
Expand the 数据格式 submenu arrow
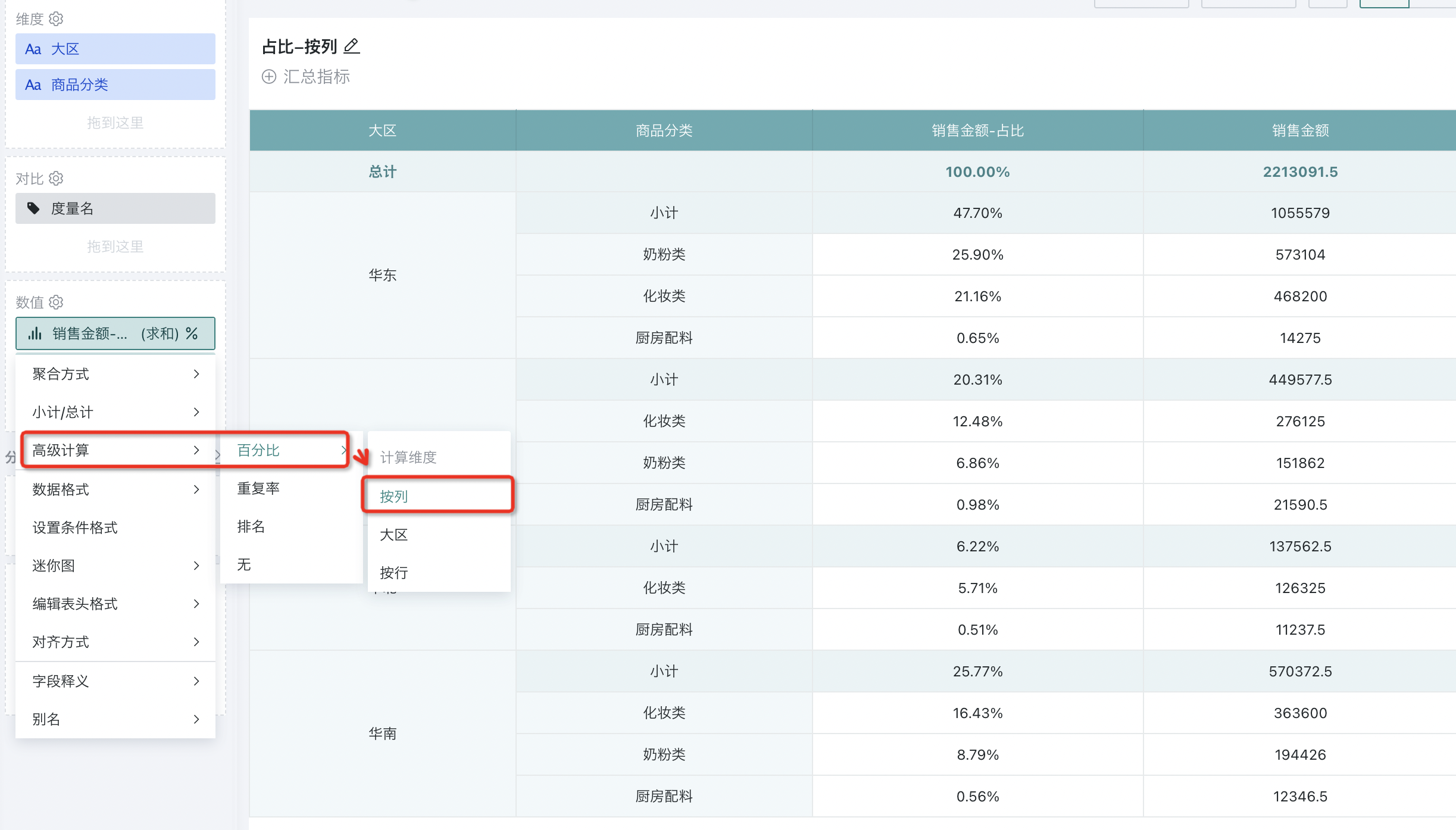pyautogui.click(x=196, y=489)
